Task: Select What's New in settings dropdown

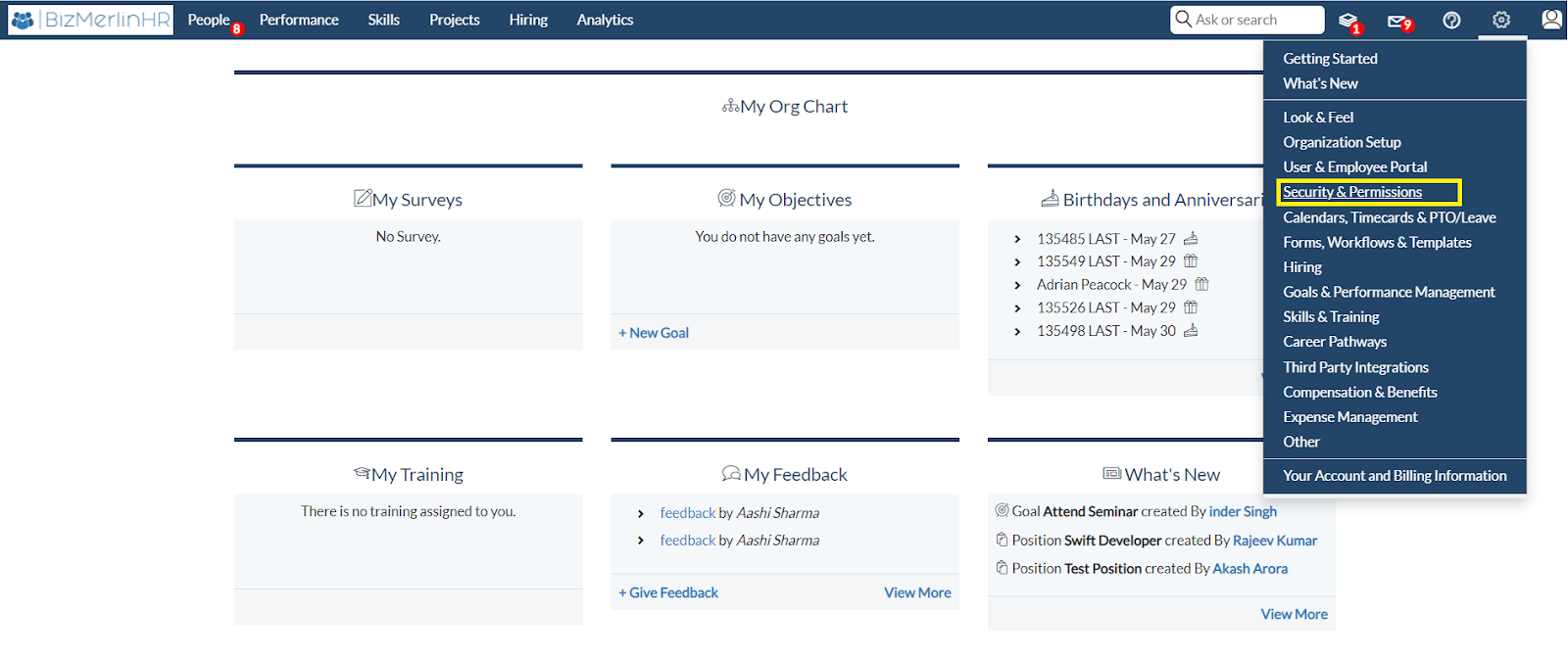Action: tap(1321, 83)
